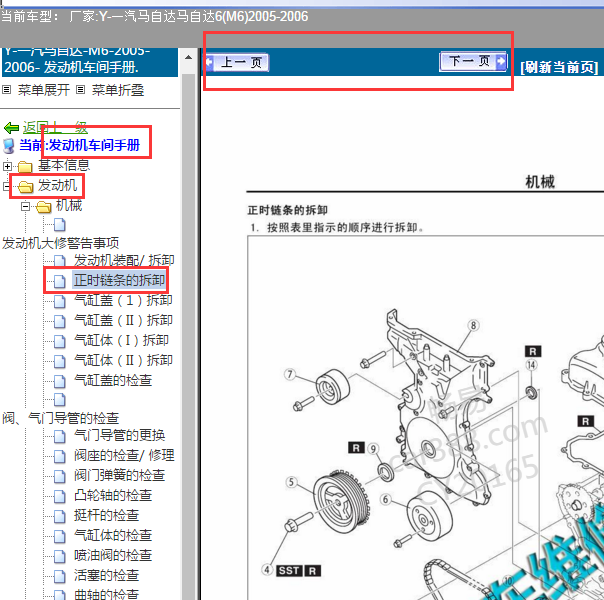Screen dimensions: 604x600
Task: Open 喷油阀的检查 page
Action: point(113,555)
